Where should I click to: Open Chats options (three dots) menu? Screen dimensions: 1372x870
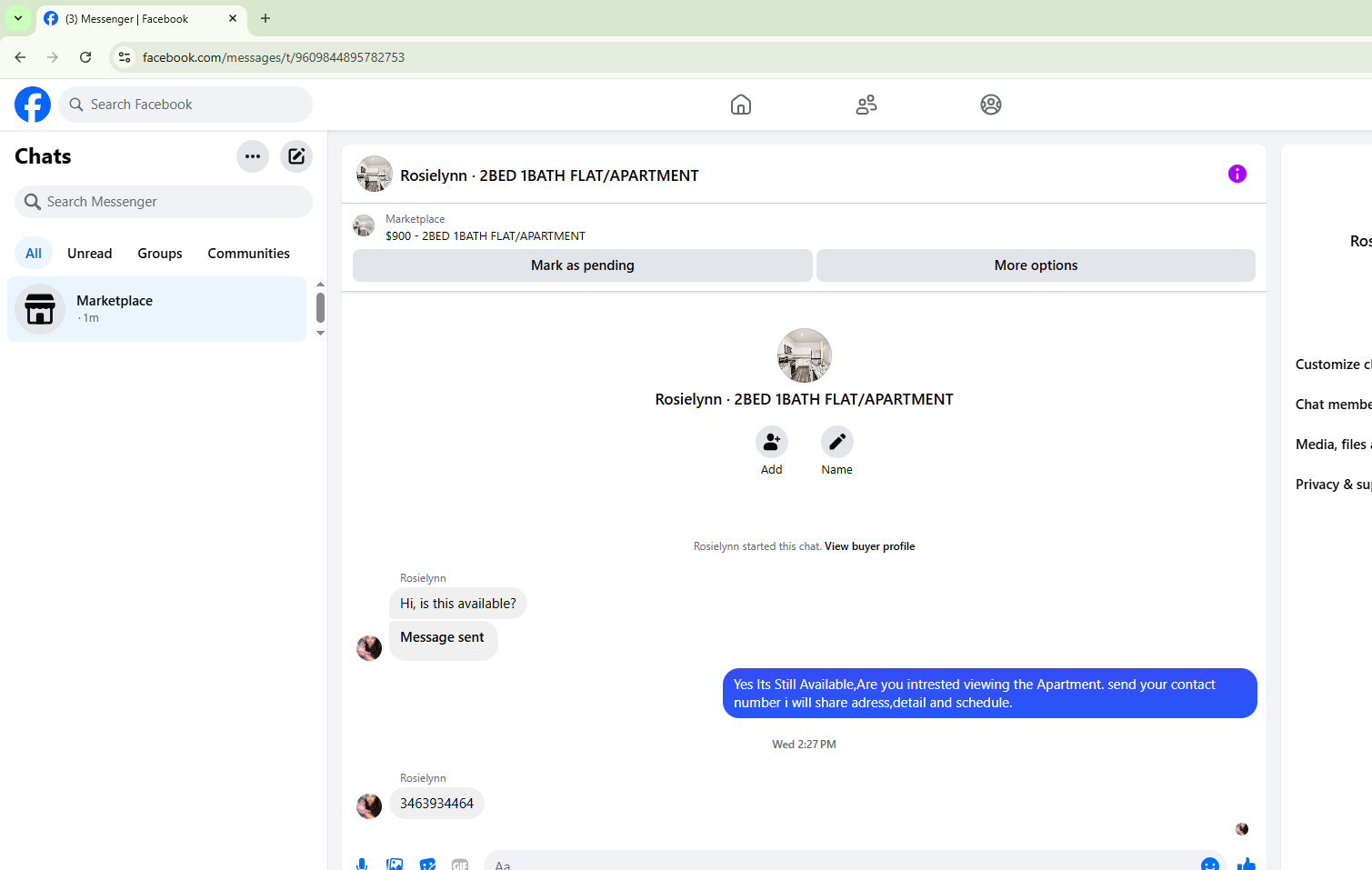pos(253,156)
